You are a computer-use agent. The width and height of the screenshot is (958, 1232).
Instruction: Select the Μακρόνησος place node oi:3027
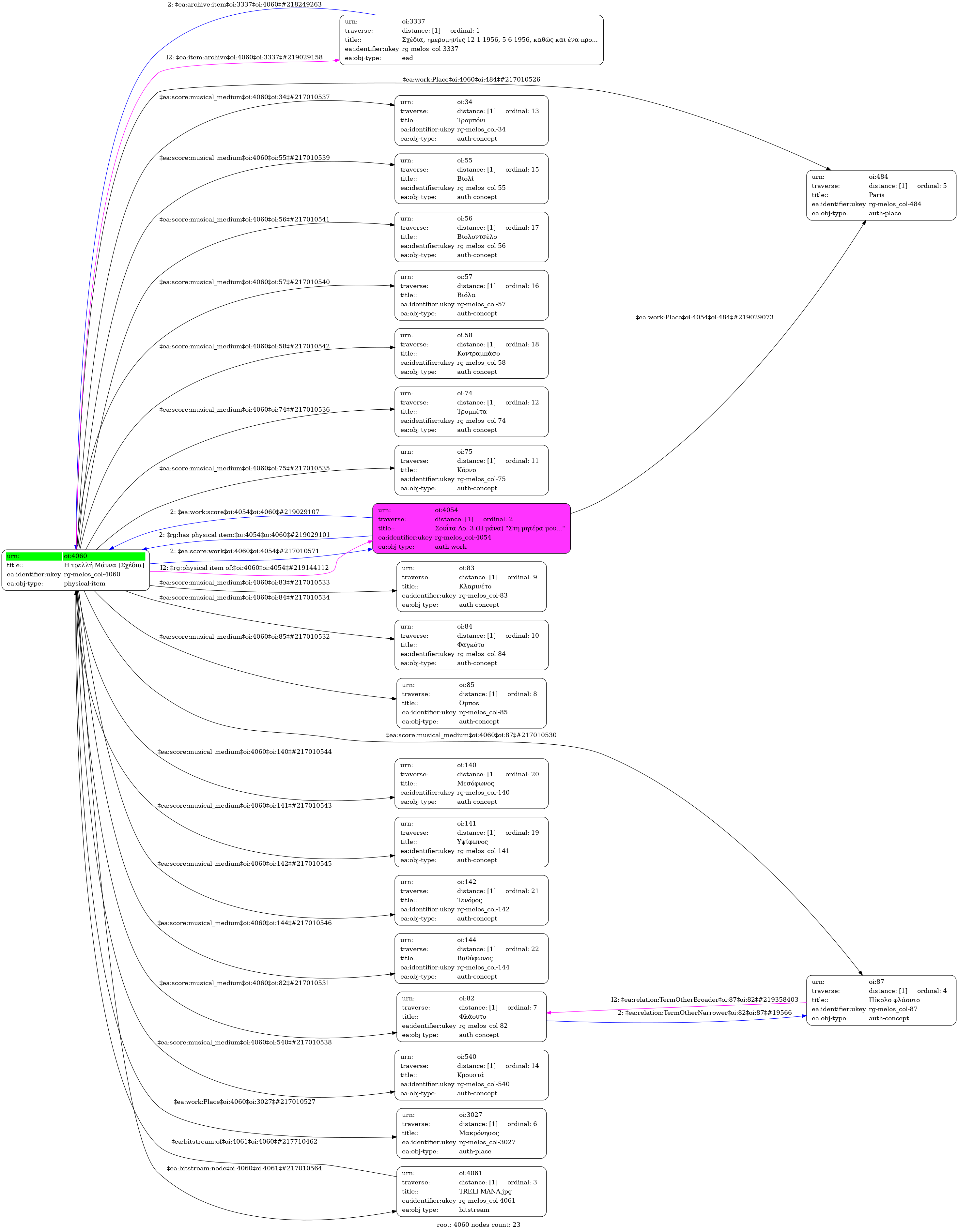pos(471,1133)
